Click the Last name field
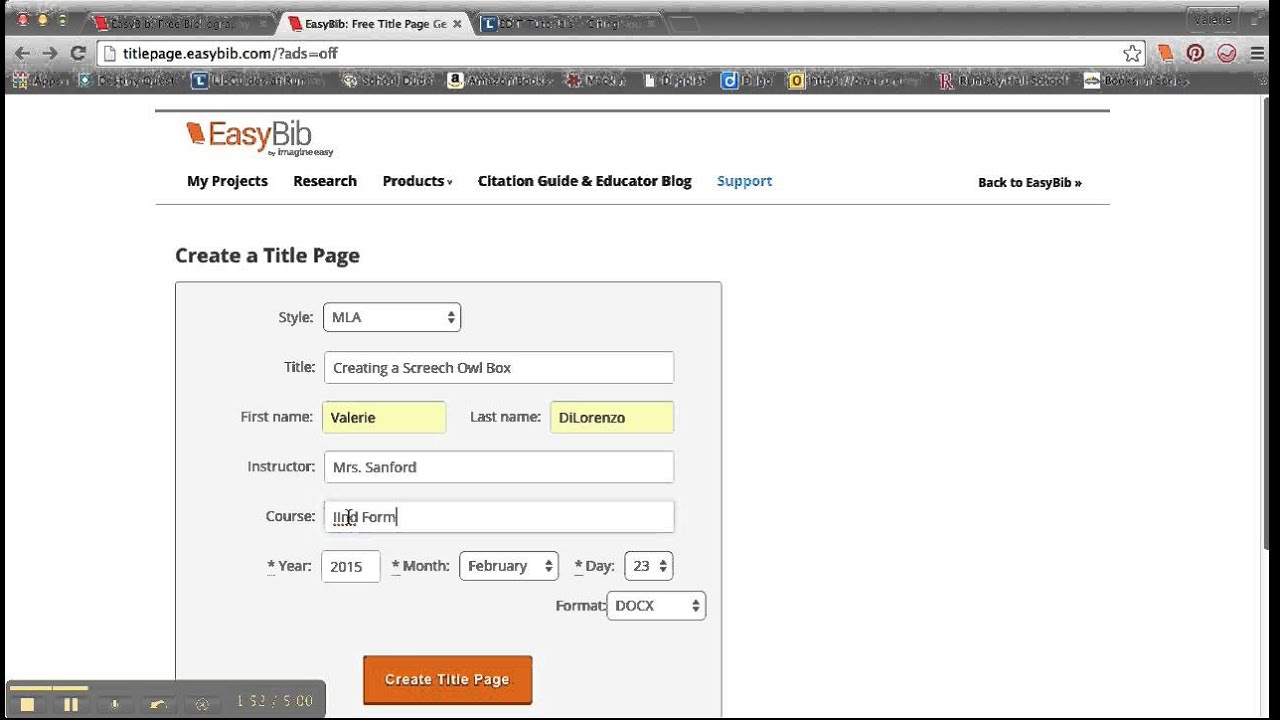 pyautogui.click(x=612, y=417)
